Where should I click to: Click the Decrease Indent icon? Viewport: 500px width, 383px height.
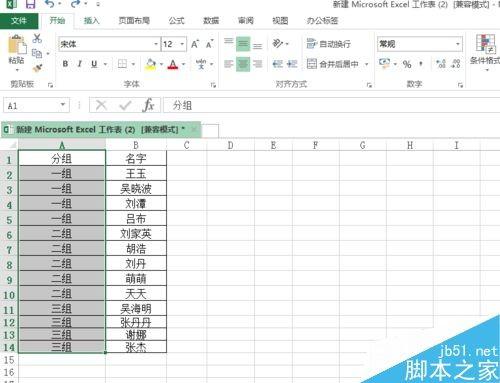coord(277,64)
